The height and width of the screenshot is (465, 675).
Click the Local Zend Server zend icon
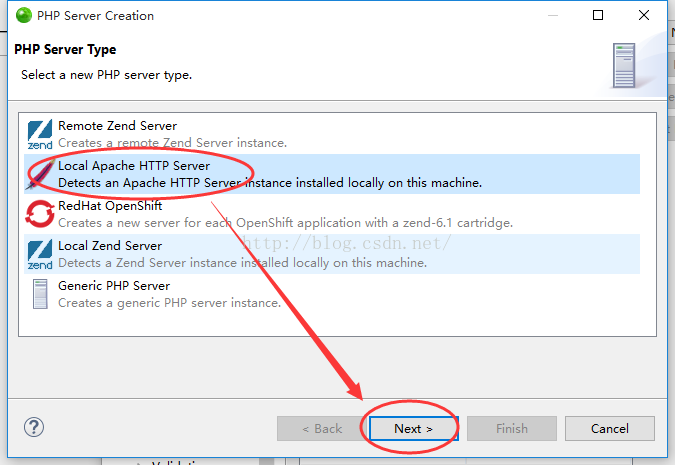point(40,254)
